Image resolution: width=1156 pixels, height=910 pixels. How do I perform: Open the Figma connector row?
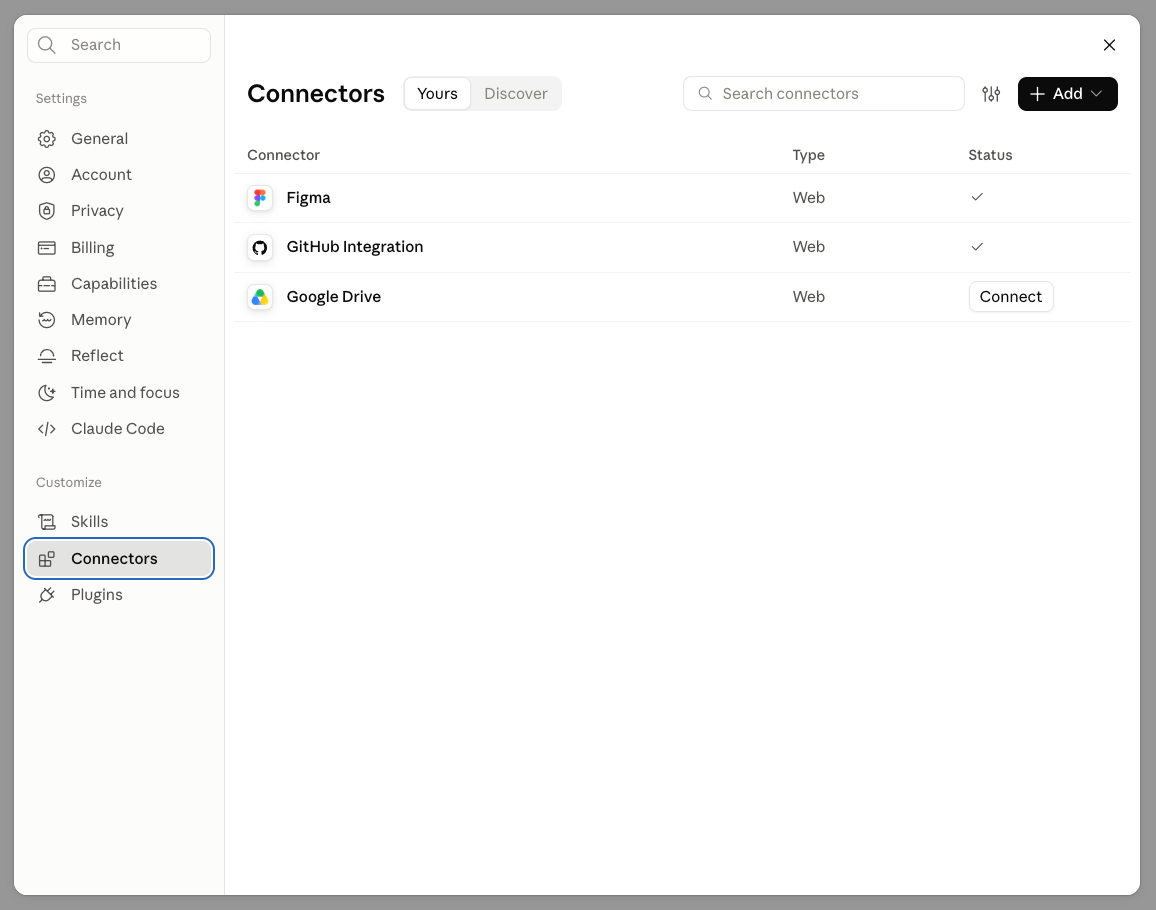[x=682, y=198]
